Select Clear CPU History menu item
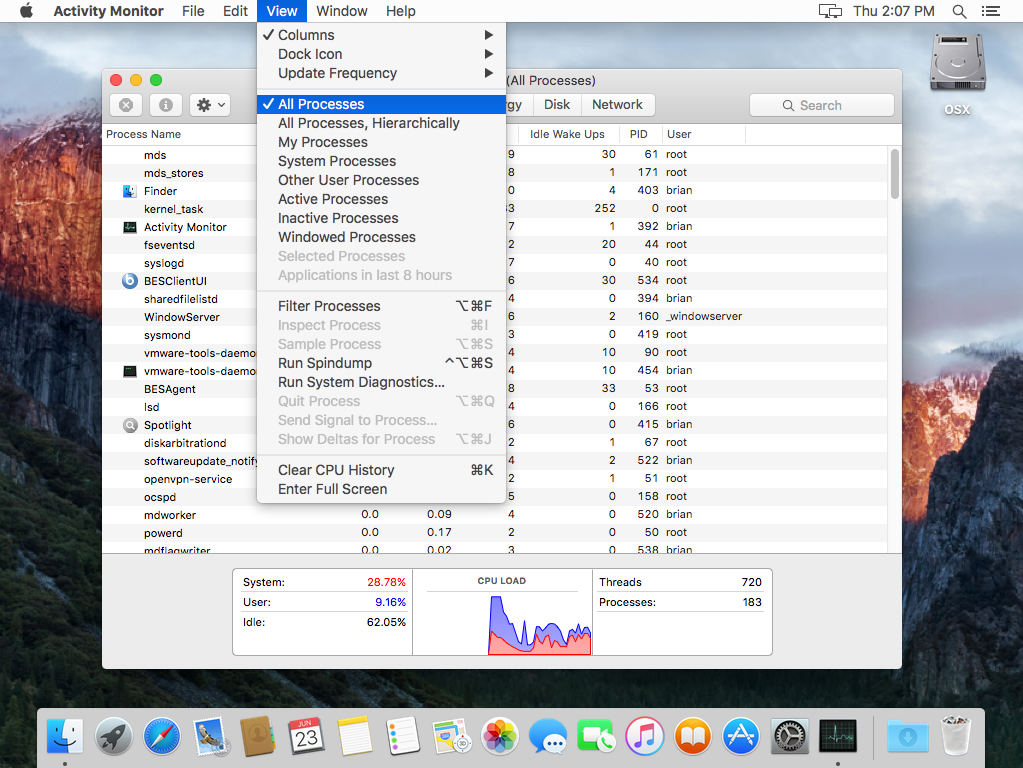 (382, 470)
